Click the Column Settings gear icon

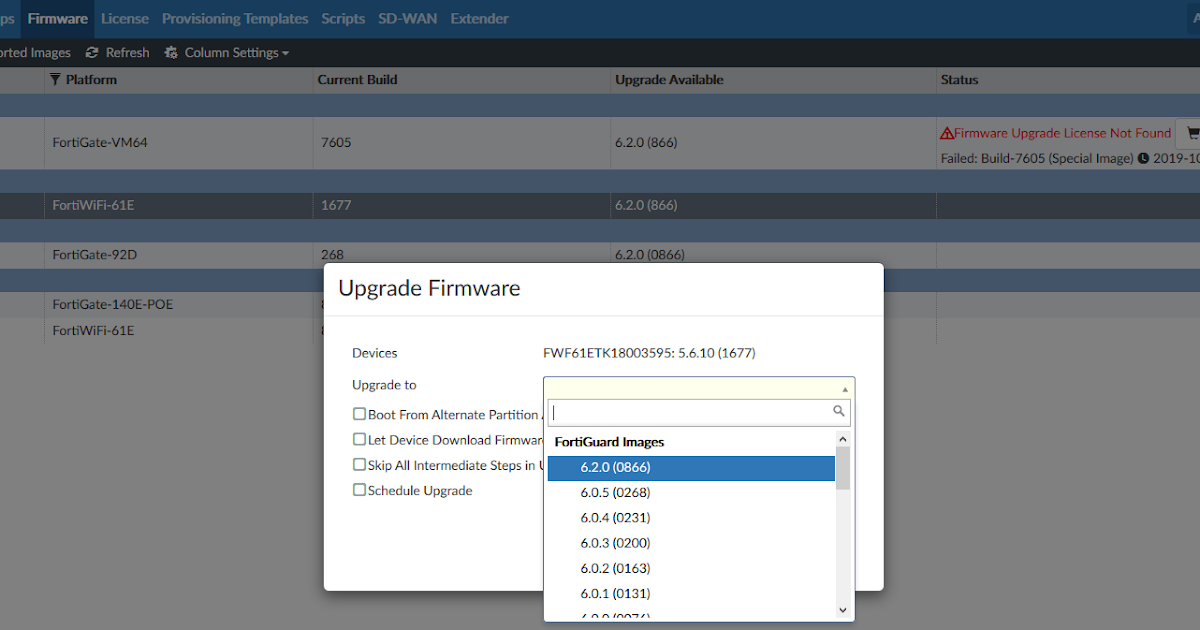point(169,52)
